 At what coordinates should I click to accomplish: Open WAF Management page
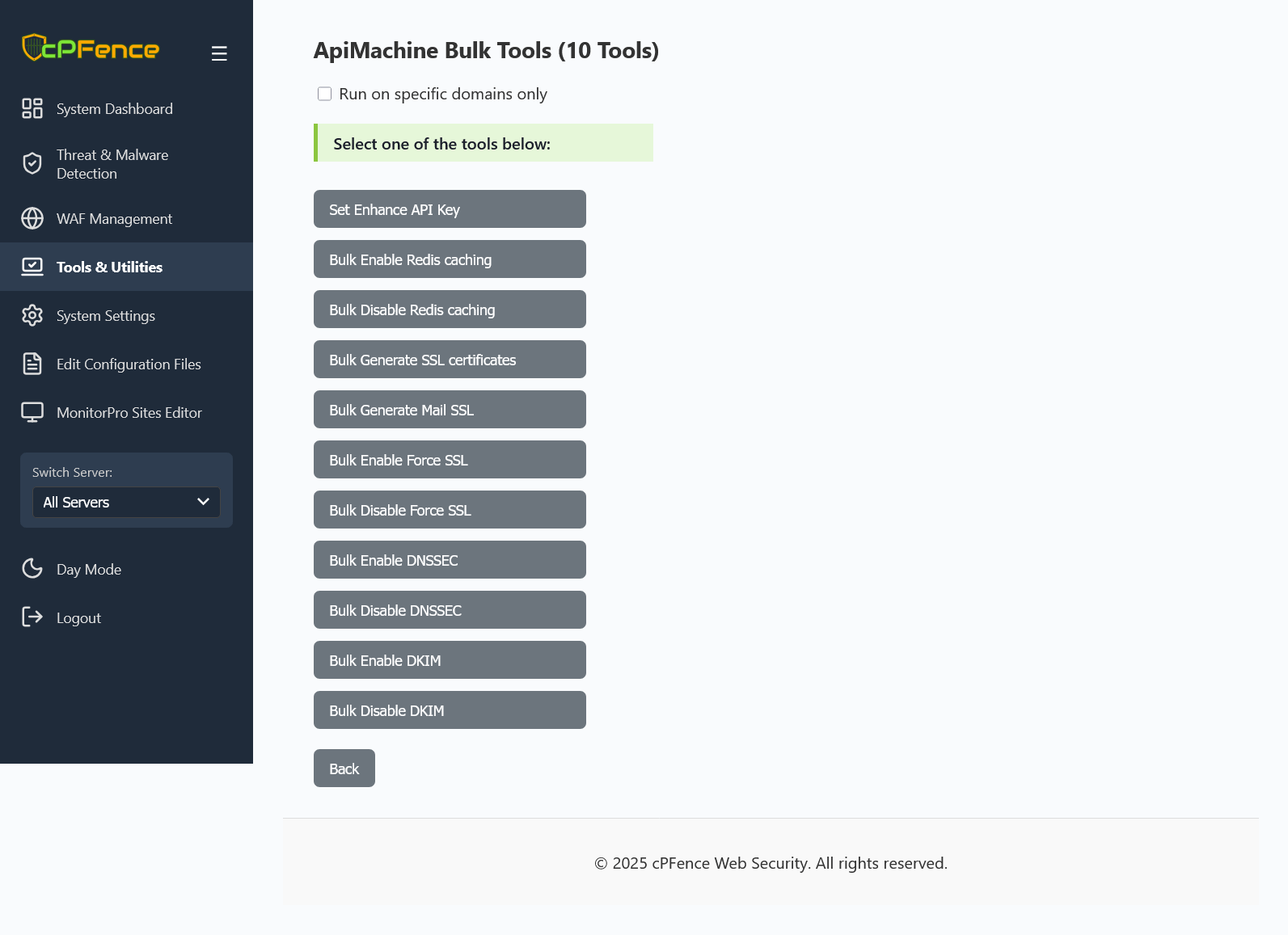pos(126,218)
